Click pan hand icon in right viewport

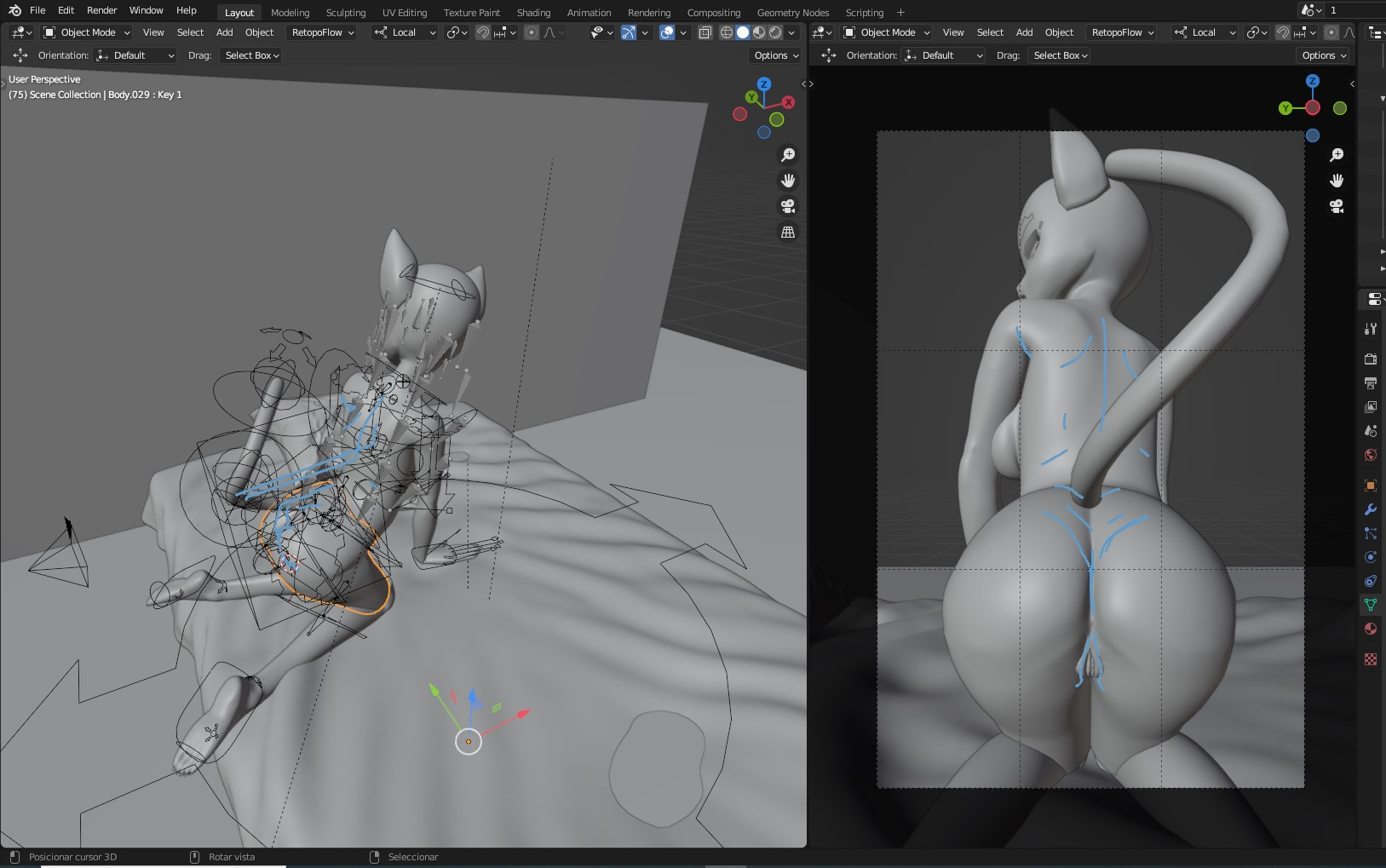(1337, 181)
